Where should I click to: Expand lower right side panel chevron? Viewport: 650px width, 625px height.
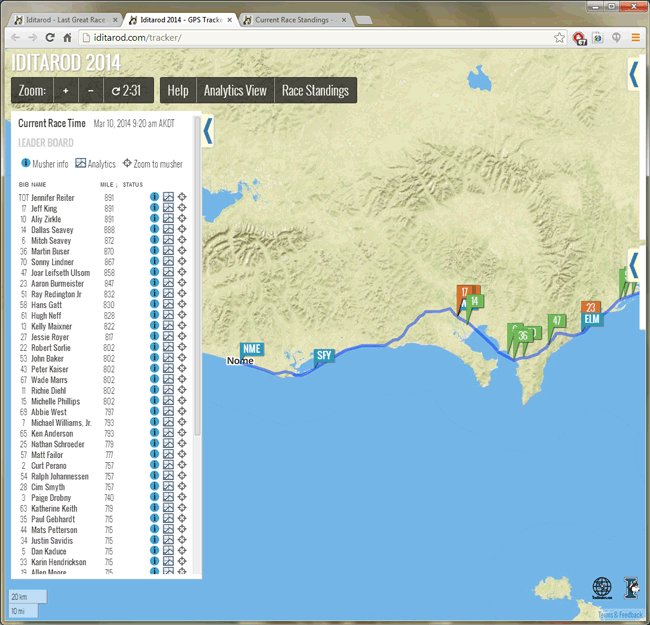pos(633,265)
